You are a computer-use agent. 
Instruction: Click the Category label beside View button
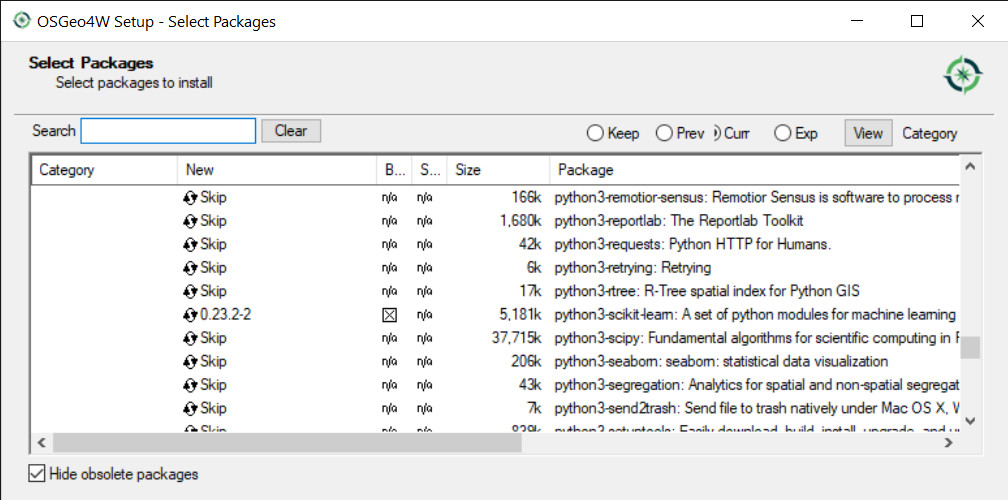[930, 134]
